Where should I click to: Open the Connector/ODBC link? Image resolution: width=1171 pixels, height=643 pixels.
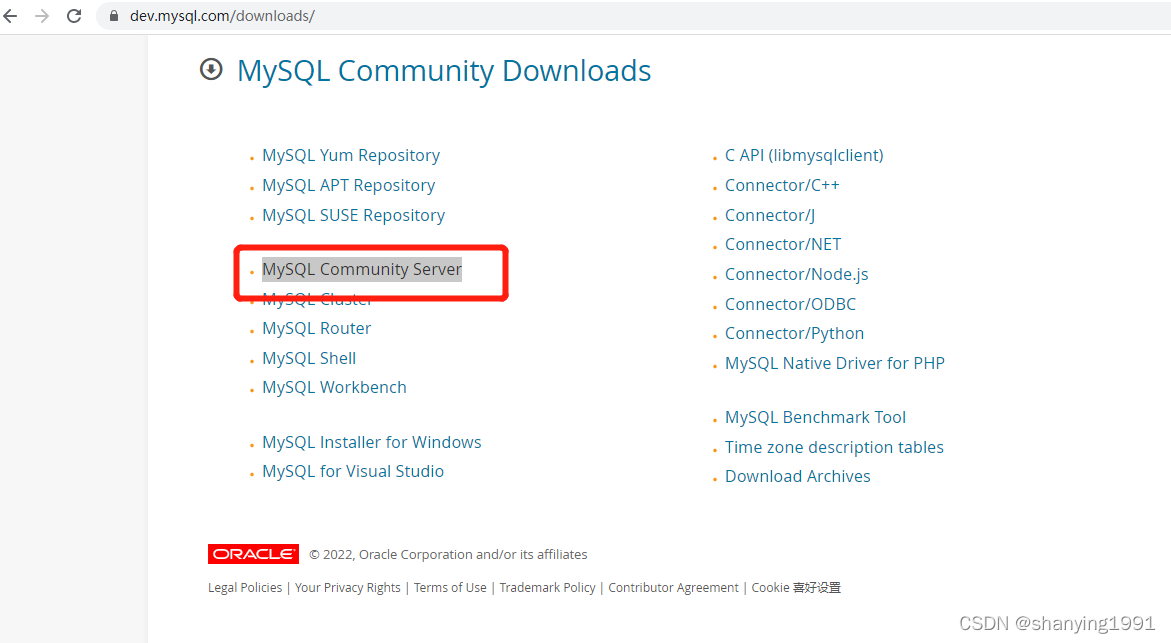(790, 304)
